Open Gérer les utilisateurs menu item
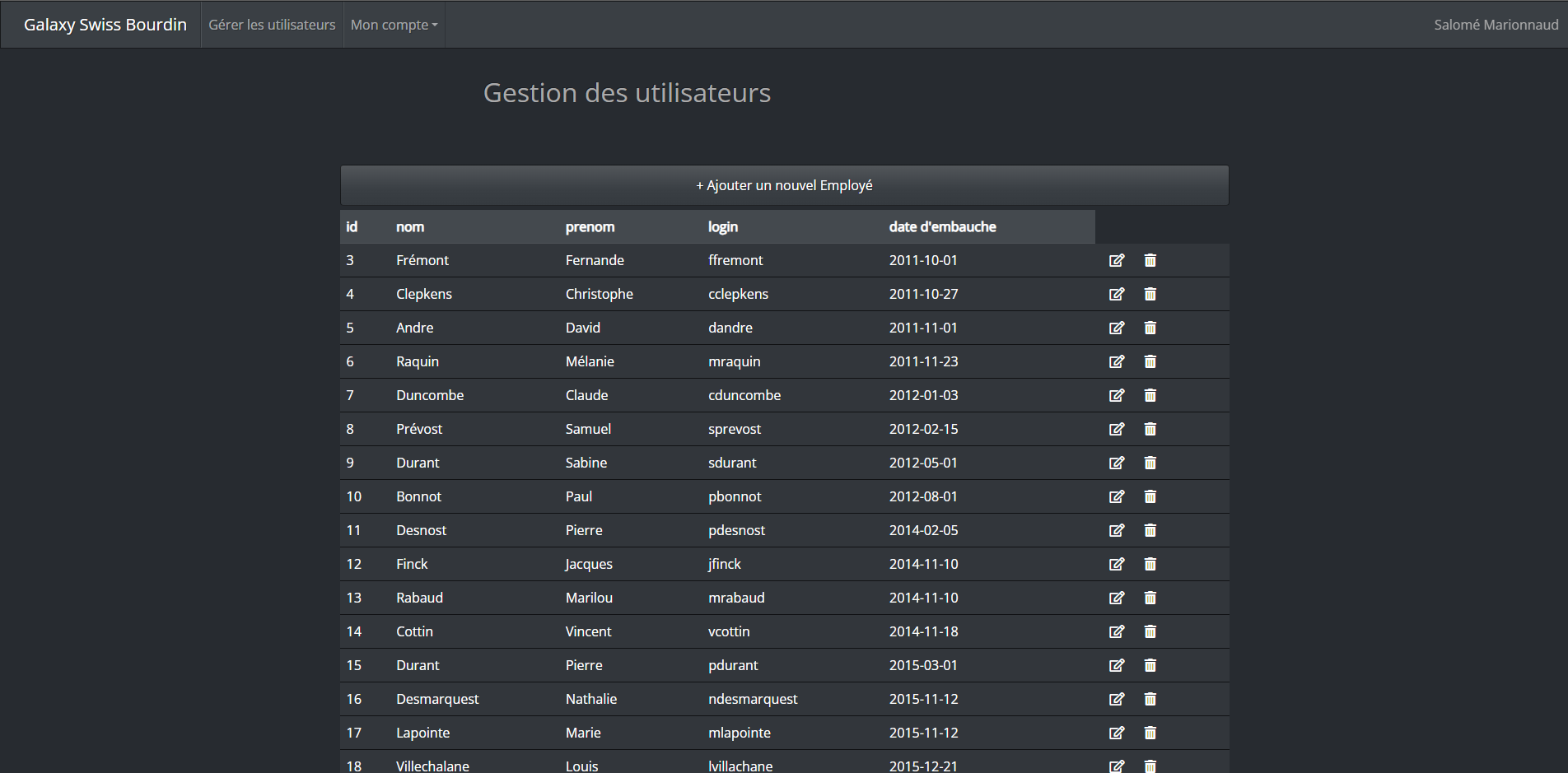 [272, 25]
